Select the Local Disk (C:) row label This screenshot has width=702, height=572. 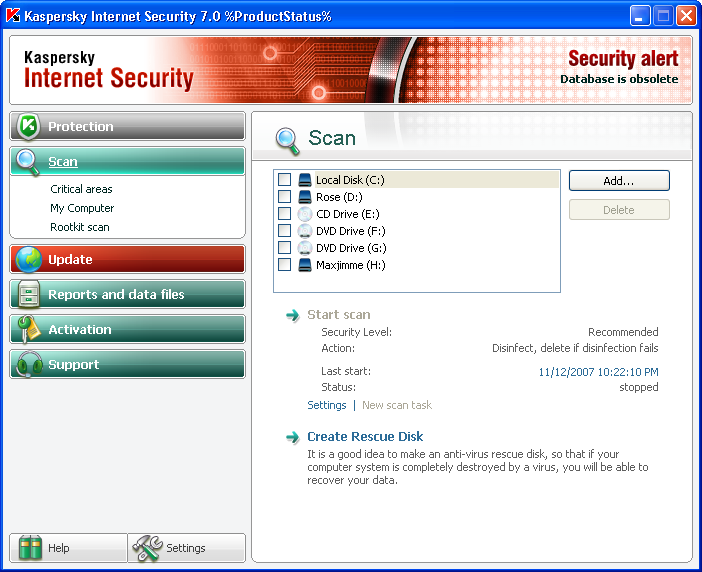(x=350, y=180)
